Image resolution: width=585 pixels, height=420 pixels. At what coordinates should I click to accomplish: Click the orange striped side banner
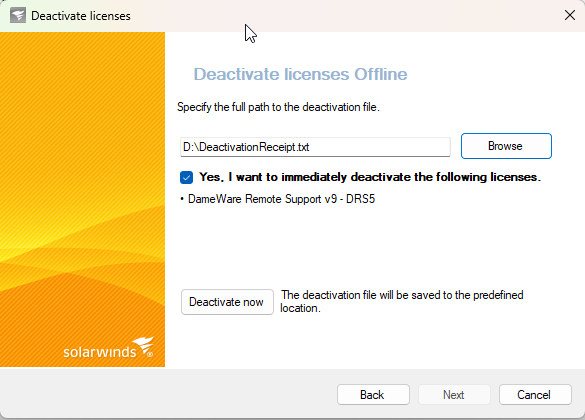[82, 168]
